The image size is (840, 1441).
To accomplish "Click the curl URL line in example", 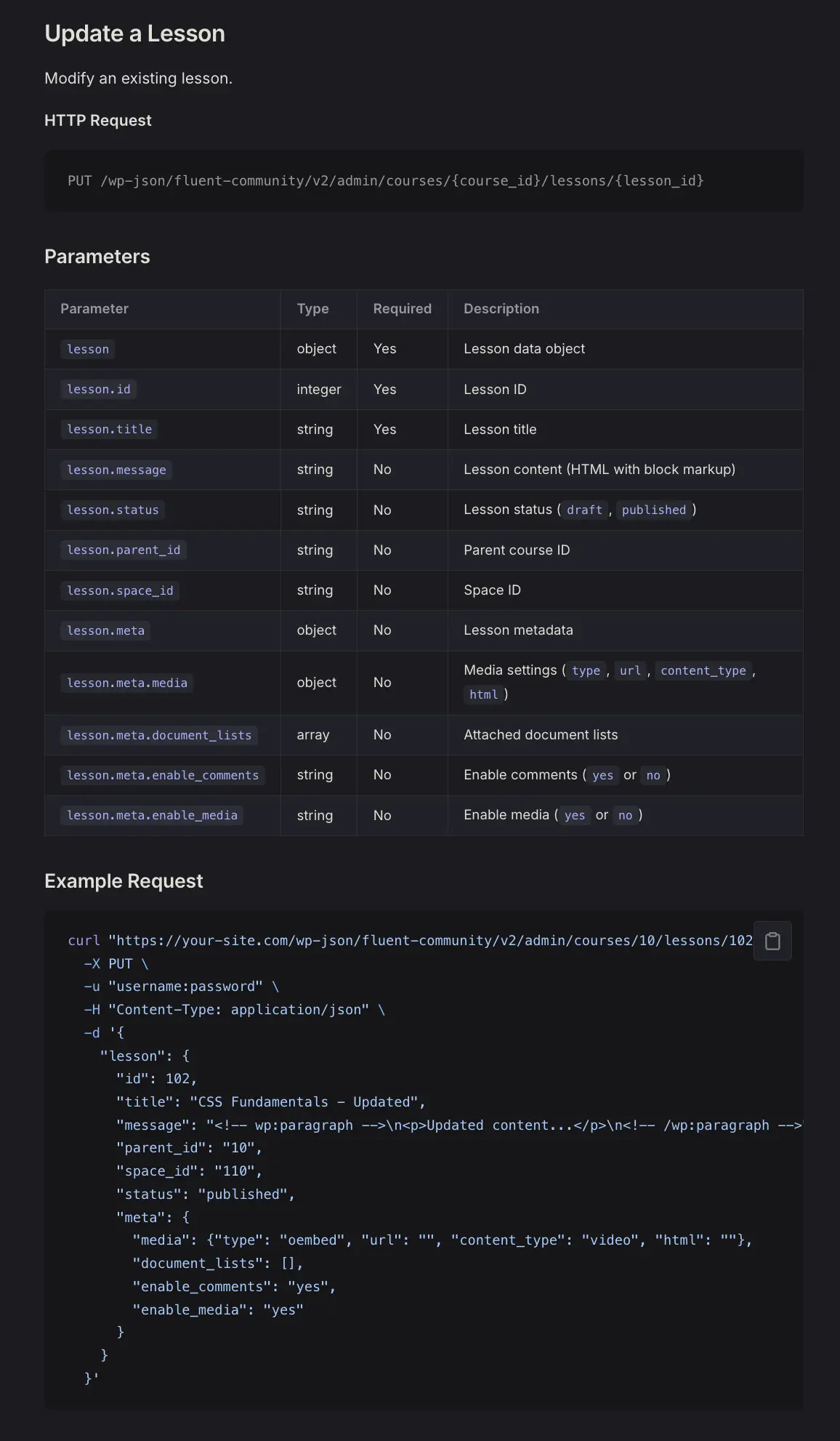I will [x=411, y=941].
